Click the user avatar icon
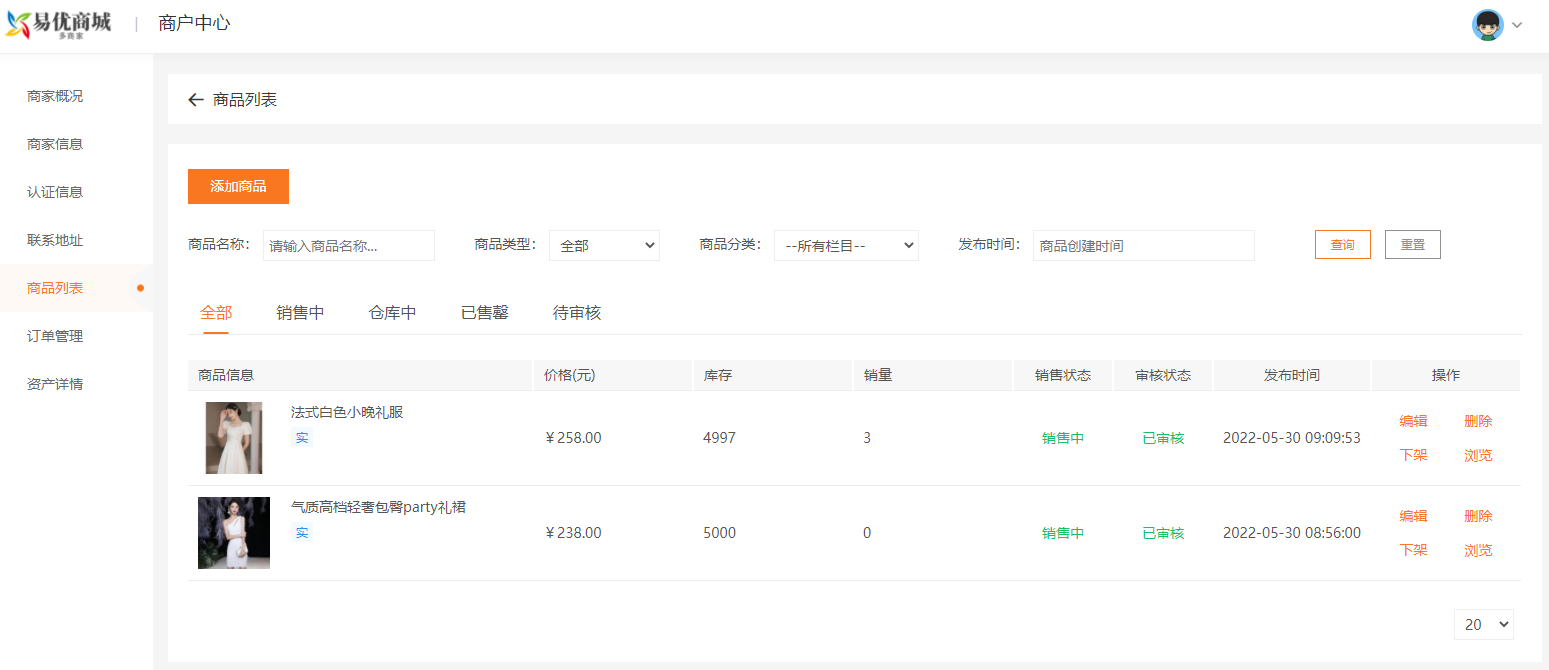1549x670 pixels. pyautogui.click(x=1487, y=25)
